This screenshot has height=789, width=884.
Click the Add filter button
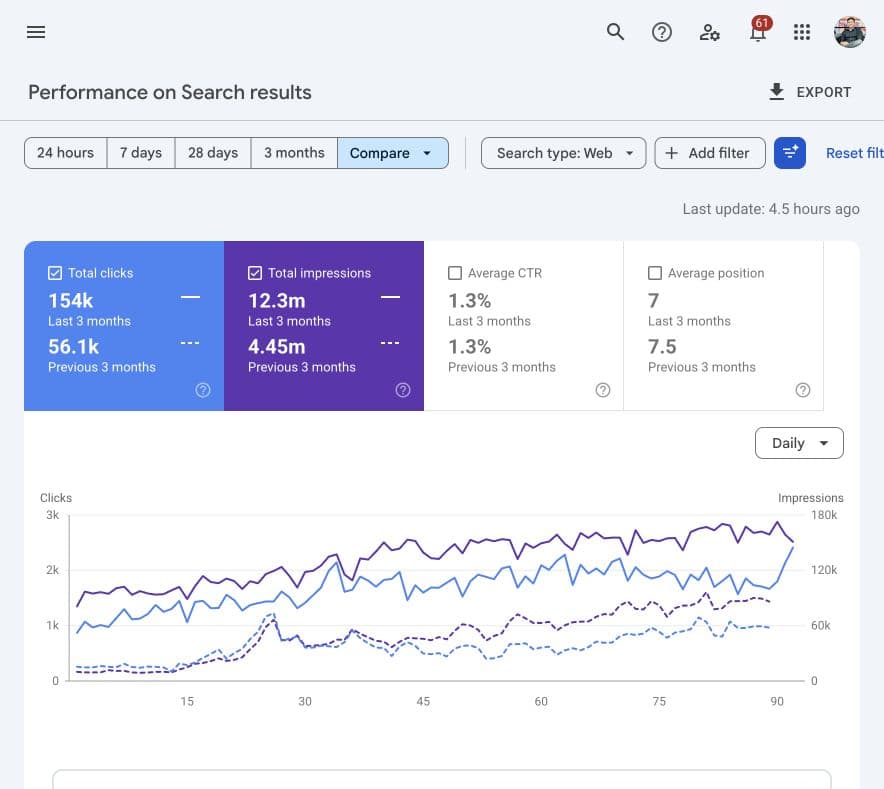[710, 153]
